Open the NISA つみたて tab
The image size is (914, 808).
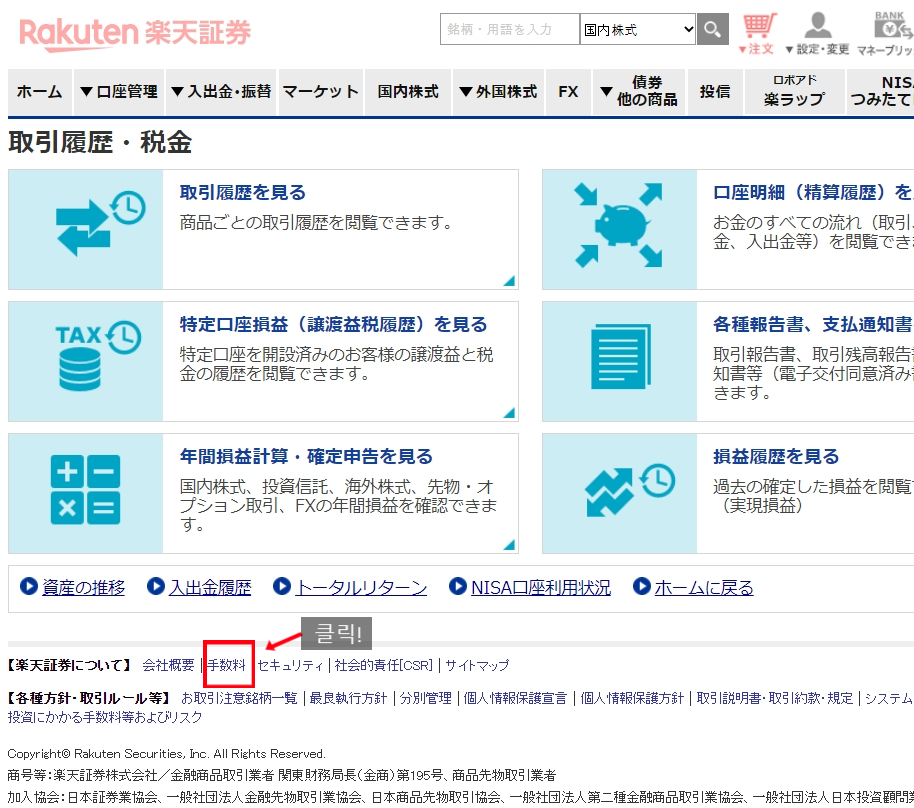(880, 92)
